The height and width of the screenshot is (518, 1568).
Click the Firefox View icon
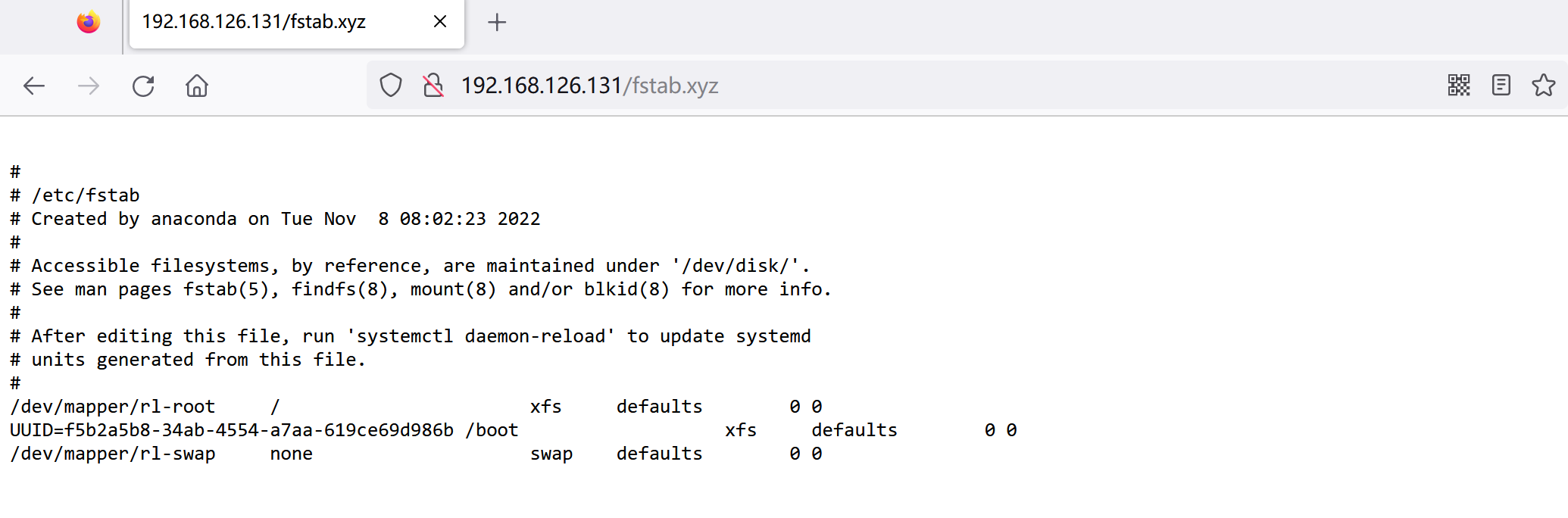[x=89, y=23]
